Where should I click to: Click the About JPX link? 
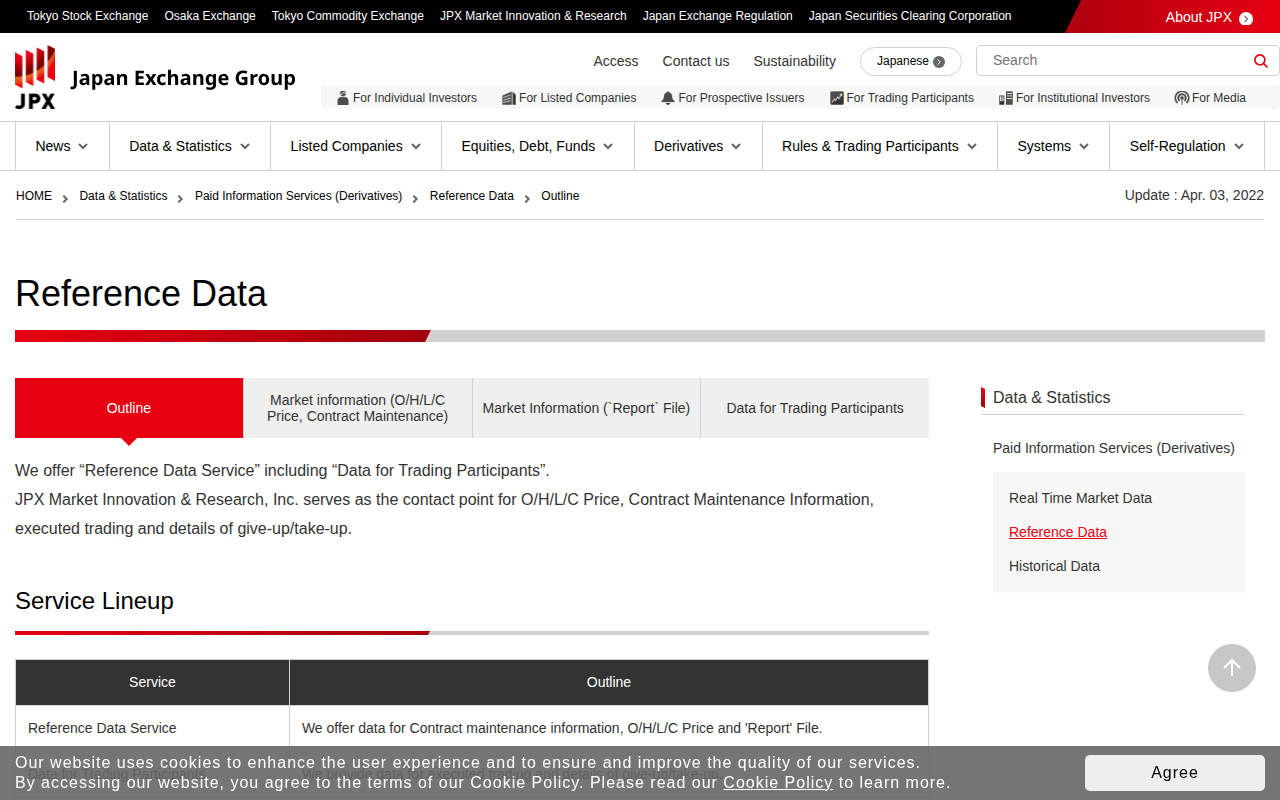tap(1208, 17)
